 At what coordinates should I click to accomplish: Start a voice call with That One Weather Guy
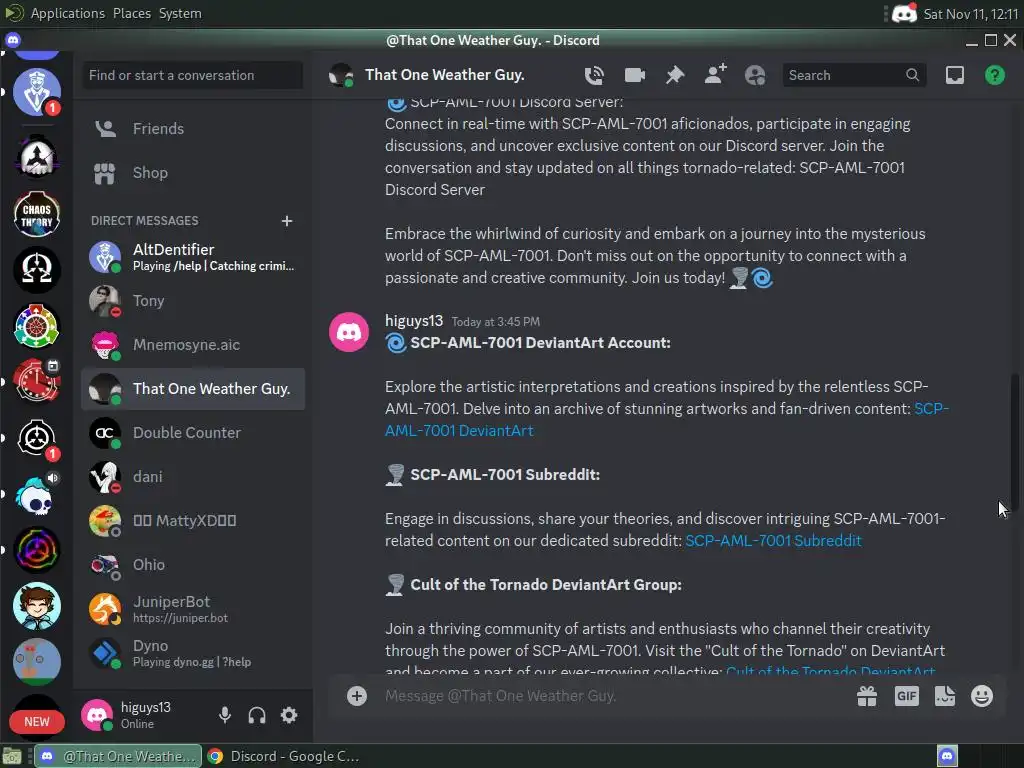point(594,76)
